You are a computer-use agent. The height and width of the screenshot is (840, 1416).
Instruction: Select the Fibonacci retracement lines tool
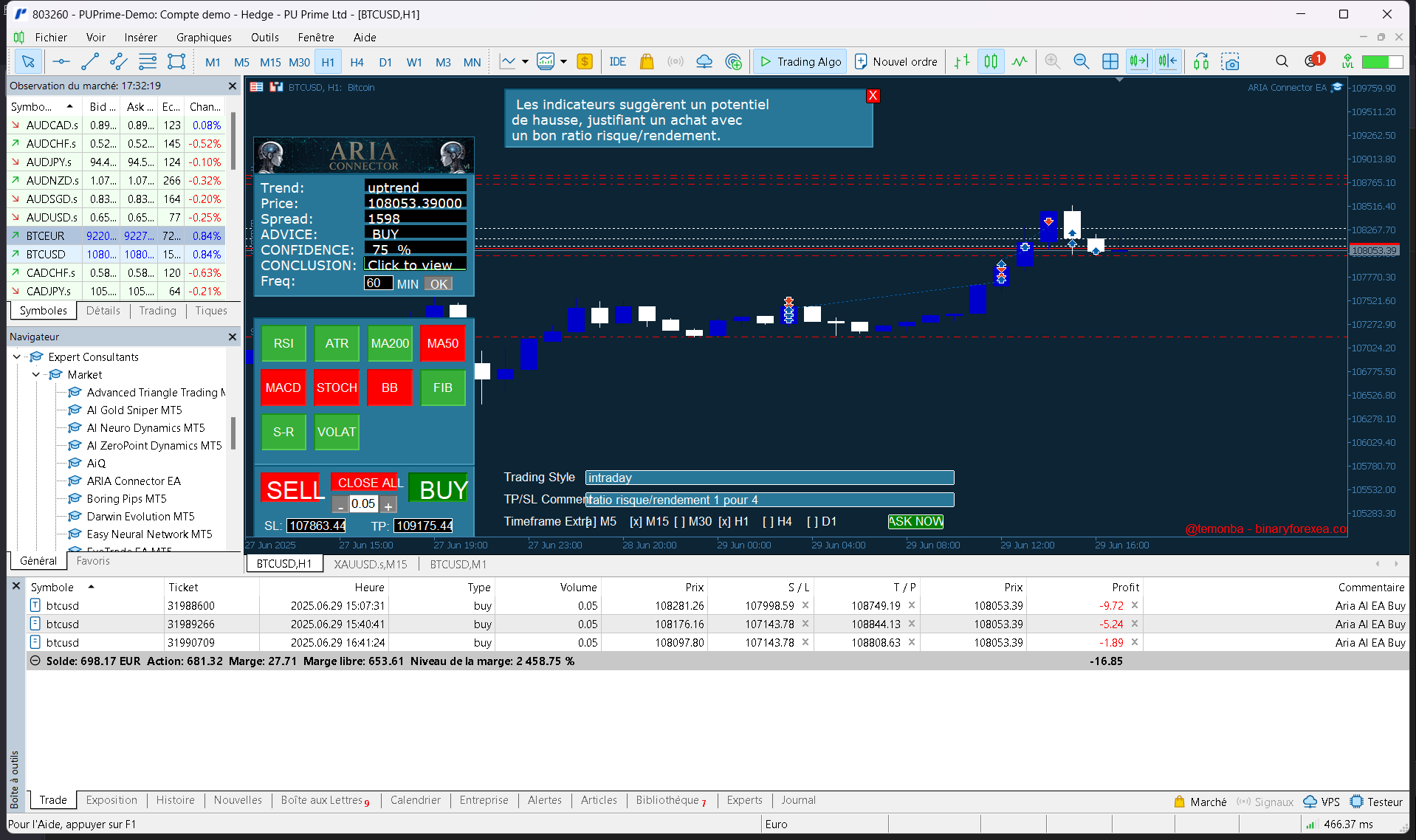click(148, 62)
